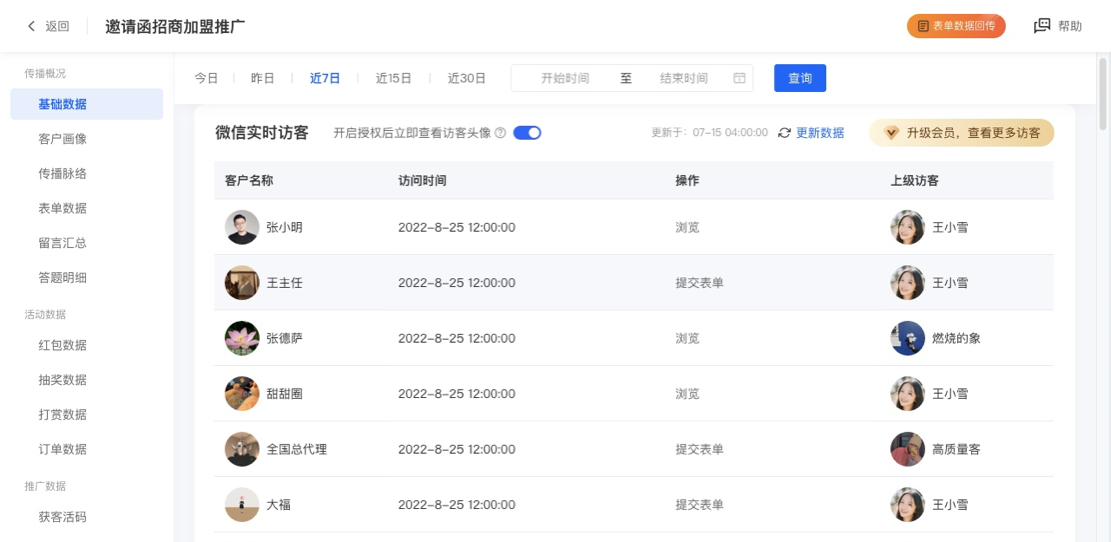Click the help chat icon
This screenshot has width=1111, height=542.
click(1042, 26)
